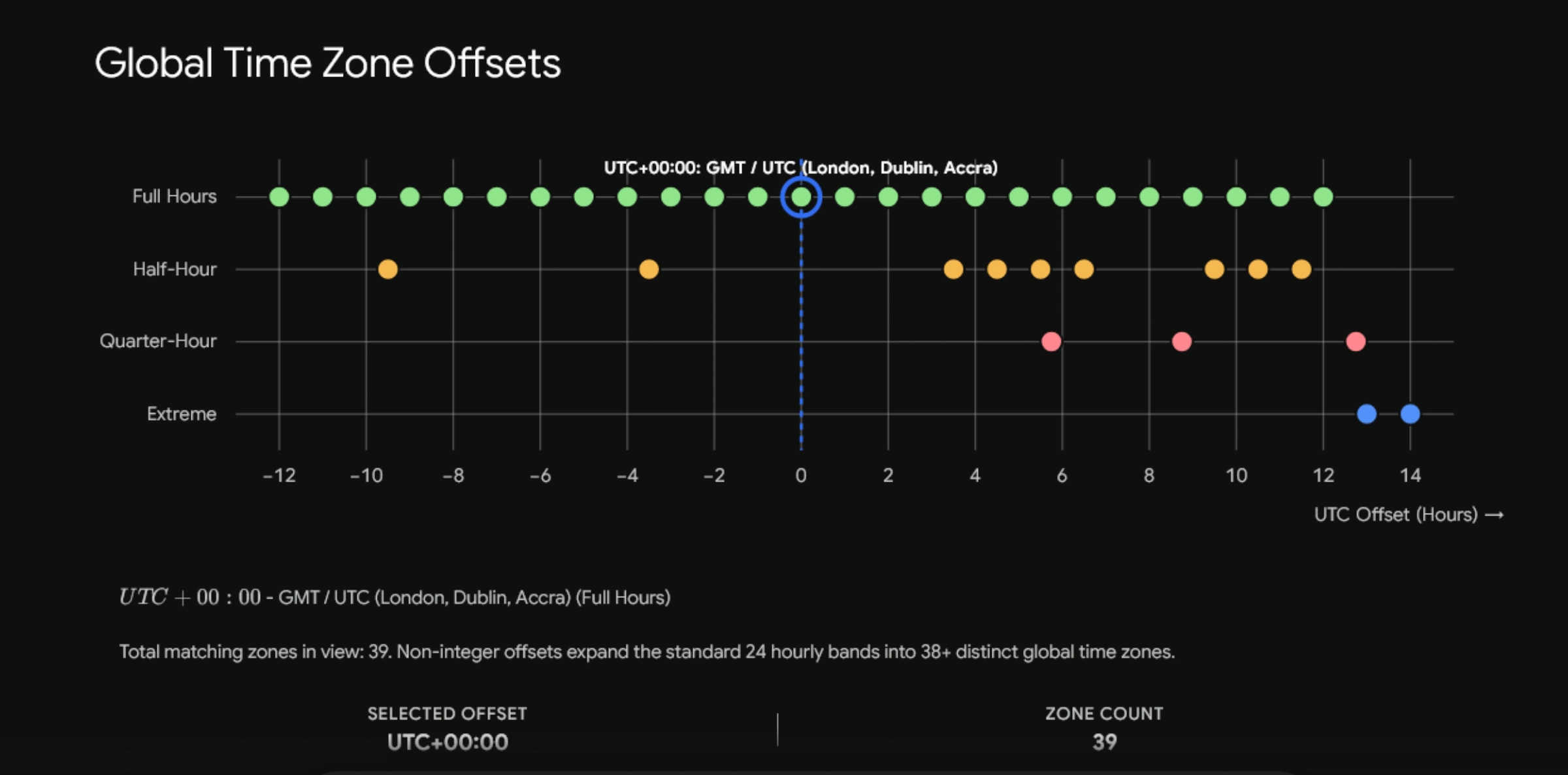The image size is (1568, 775).
Task: Click the UTC-12 green full-hour dot
Action: pos(279,197)
